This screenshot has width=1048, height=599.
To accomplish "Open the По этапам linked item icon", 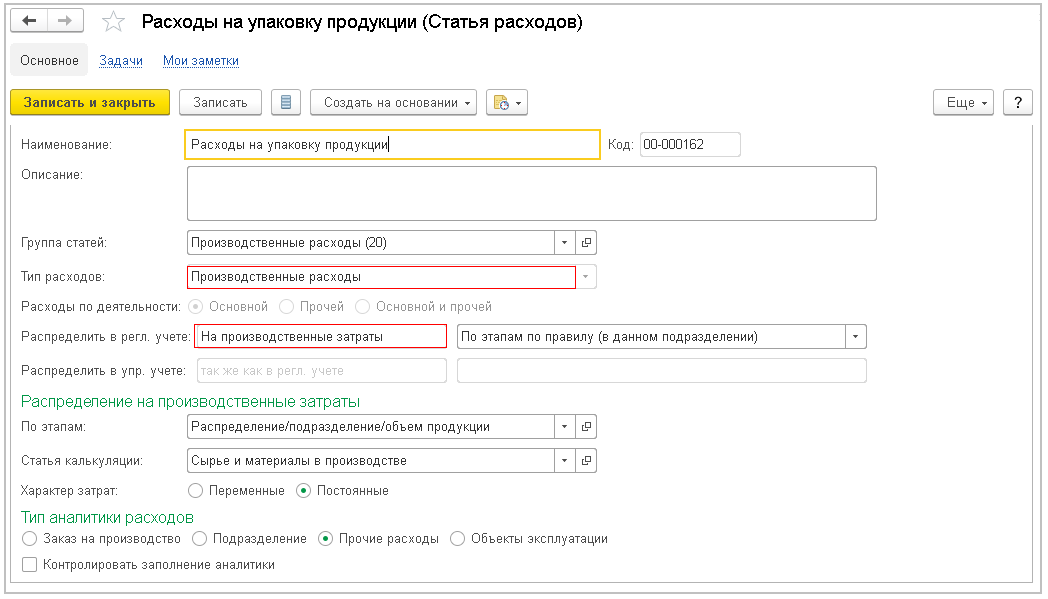I will [x=586, y=427].
